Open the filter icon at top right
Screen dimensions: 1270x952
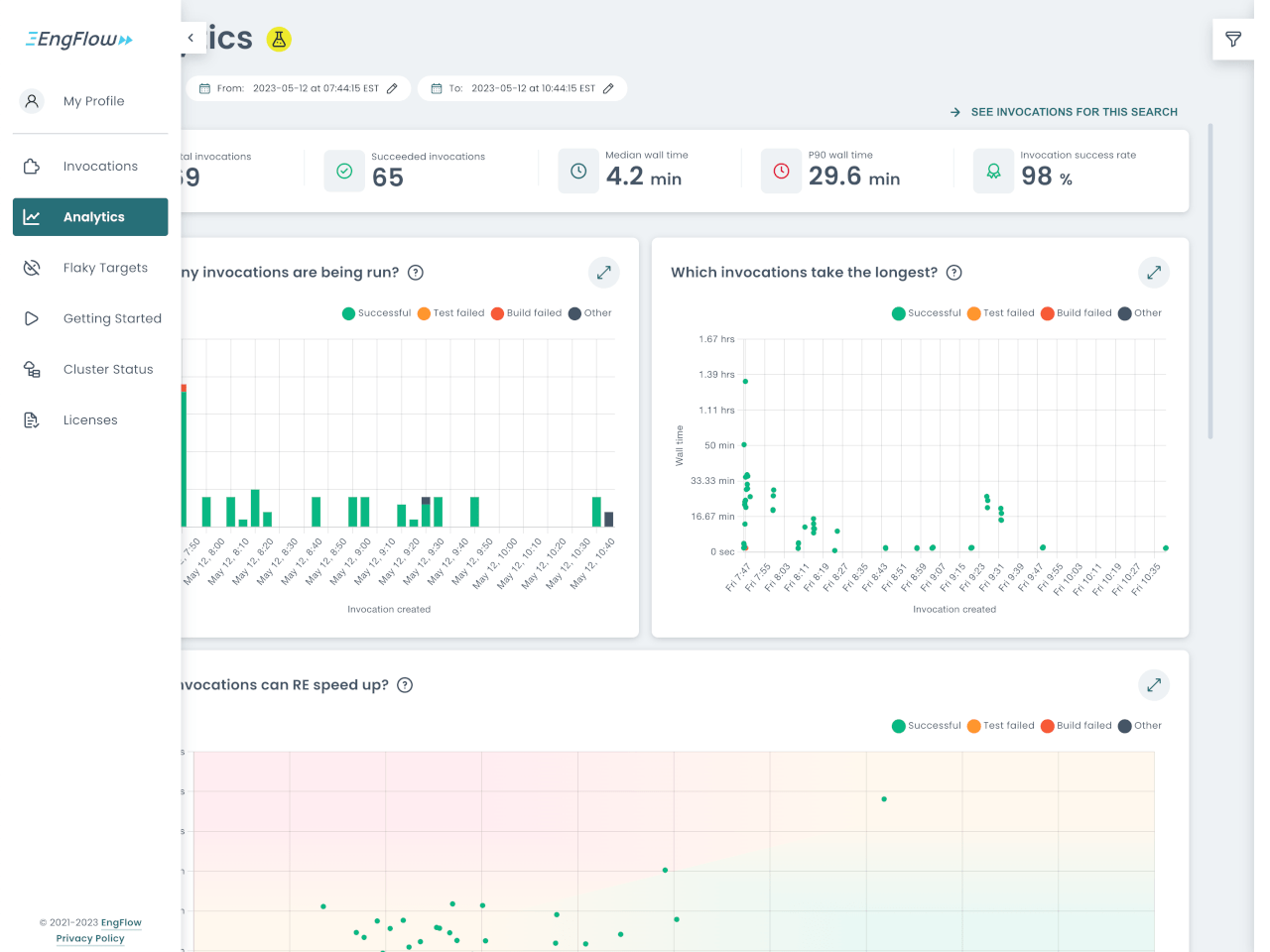[x=1233, y=40]
